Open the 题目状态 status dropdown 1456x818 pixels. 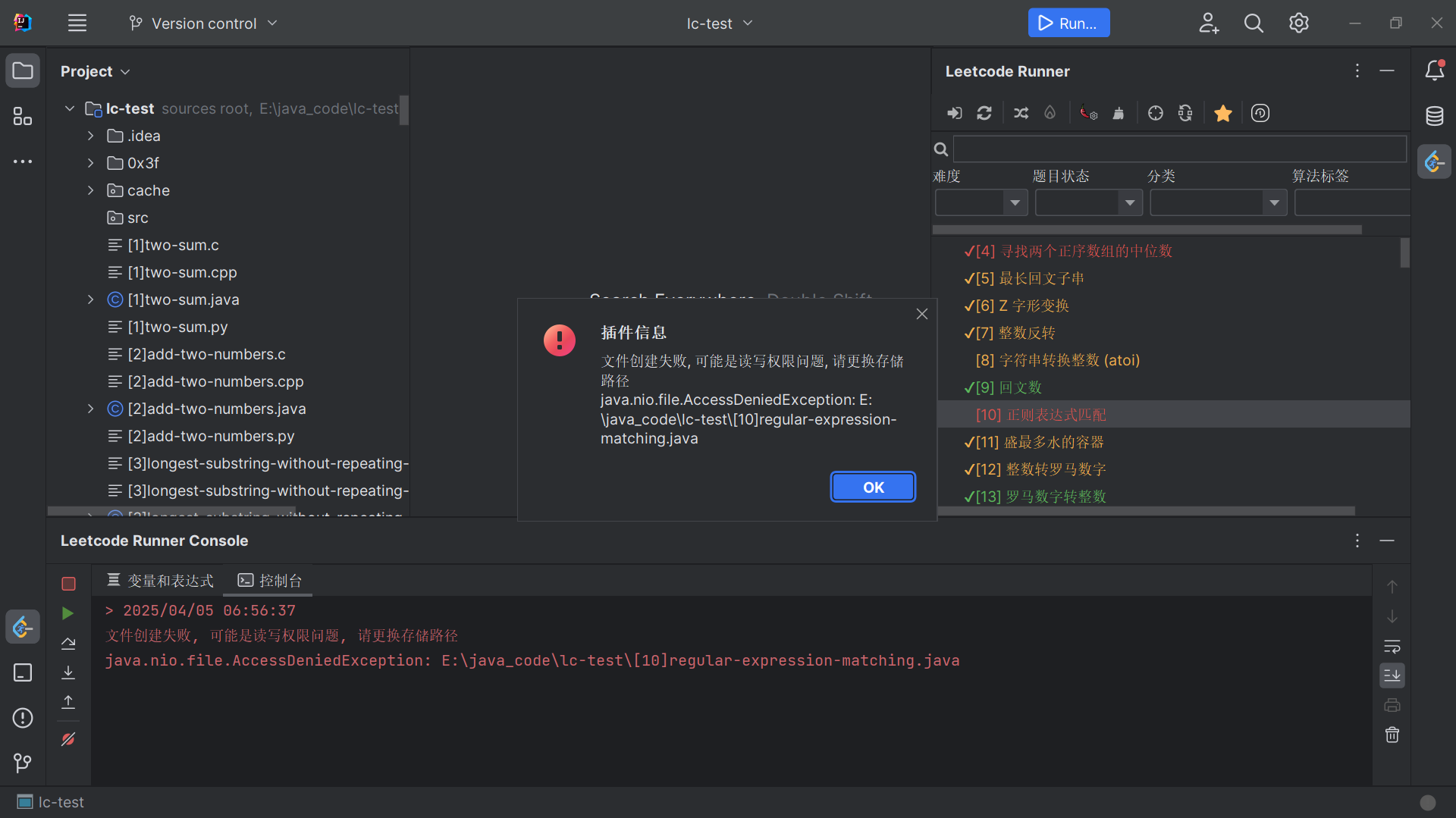pos(1089,202)
